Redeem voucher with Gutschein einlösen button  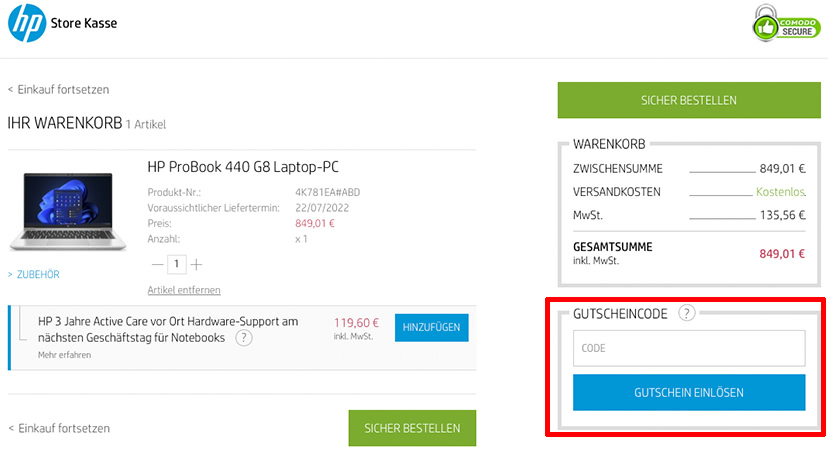coord(689,392)
